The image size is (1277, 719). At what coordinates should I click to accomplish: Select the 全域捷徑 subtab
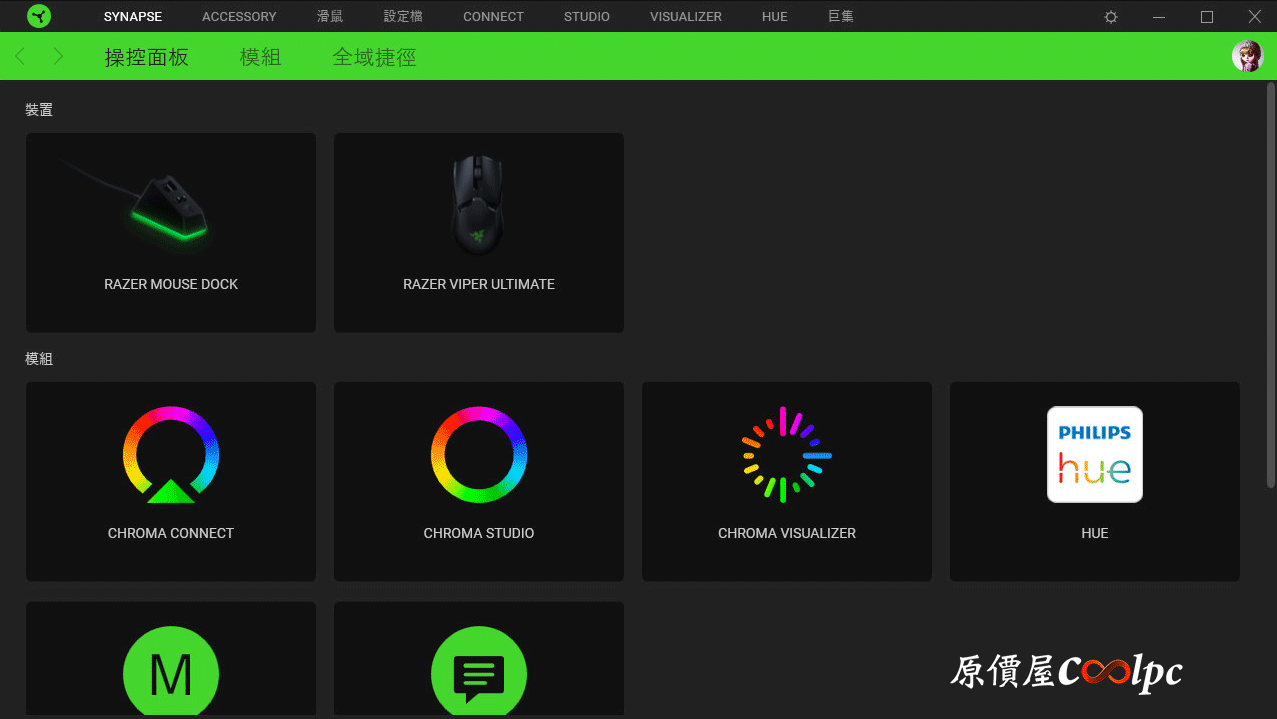click(374, 57)
